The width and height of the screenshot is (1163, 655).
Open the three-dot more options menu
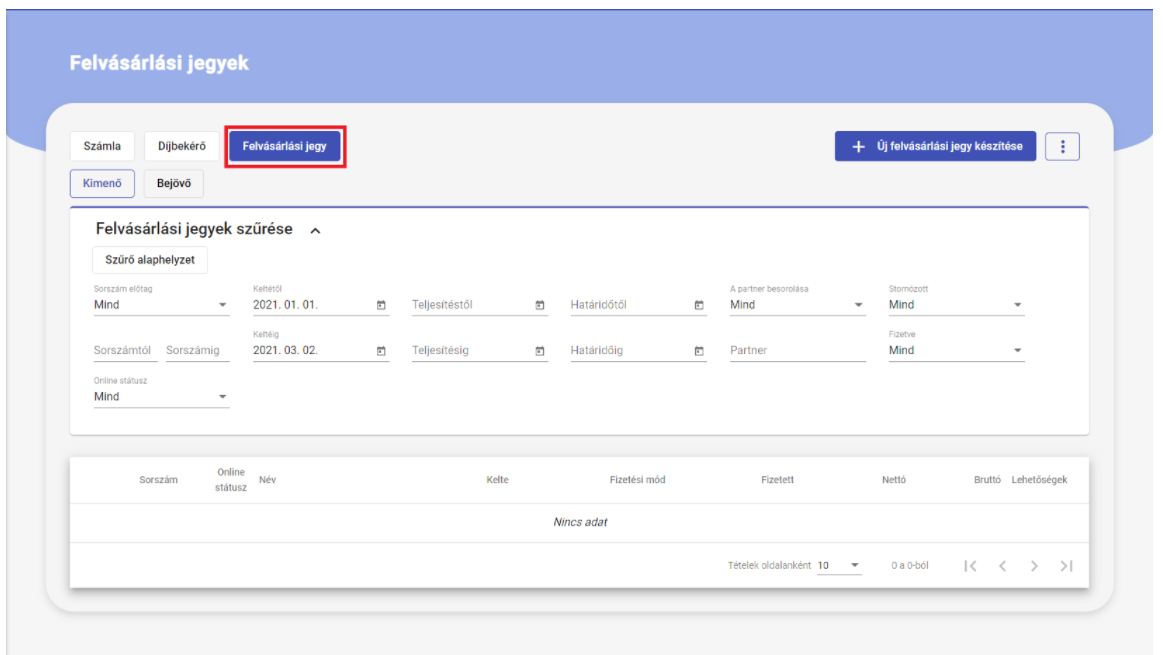[x=1062, y=146]
